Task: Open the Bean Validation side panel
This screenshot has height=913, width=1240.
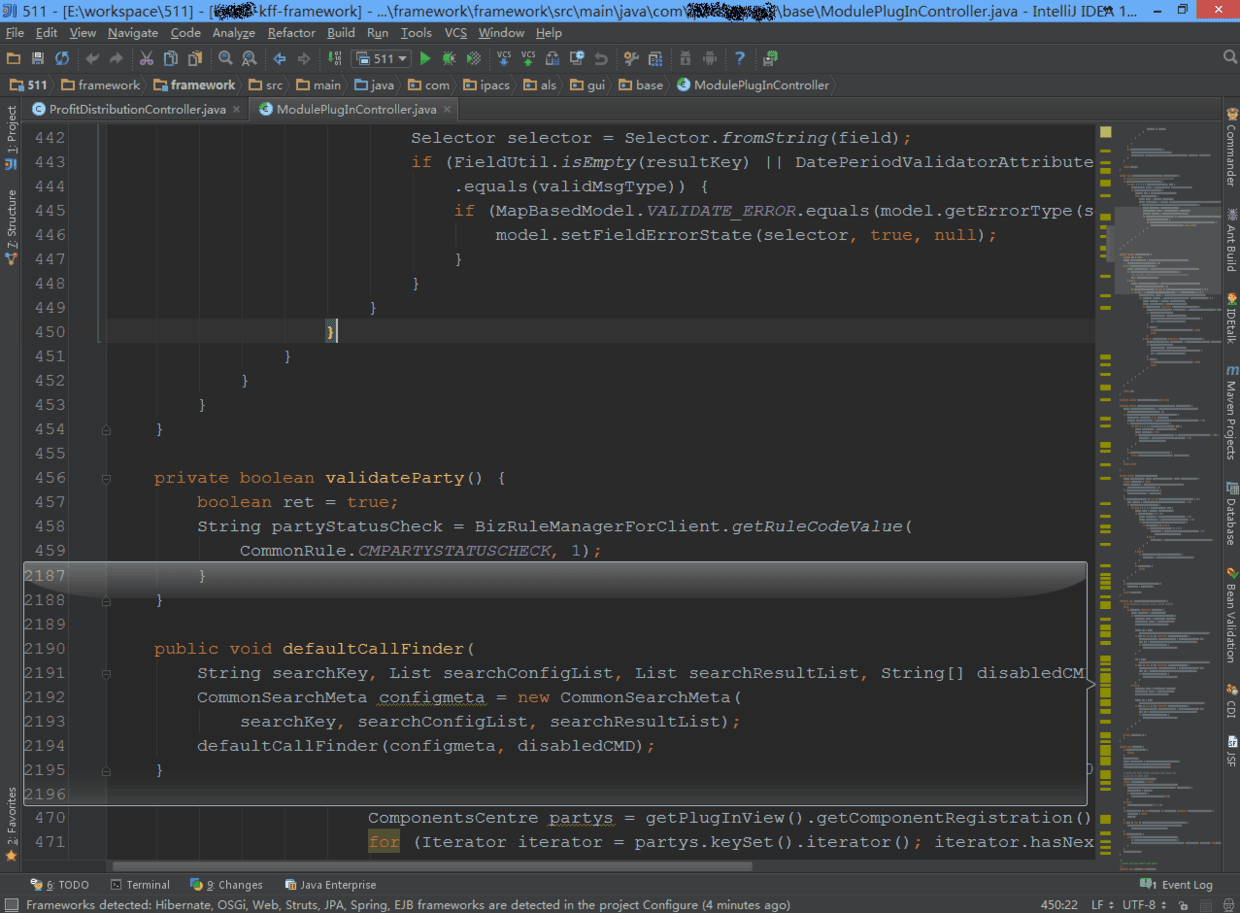Action: point(1231,615)
